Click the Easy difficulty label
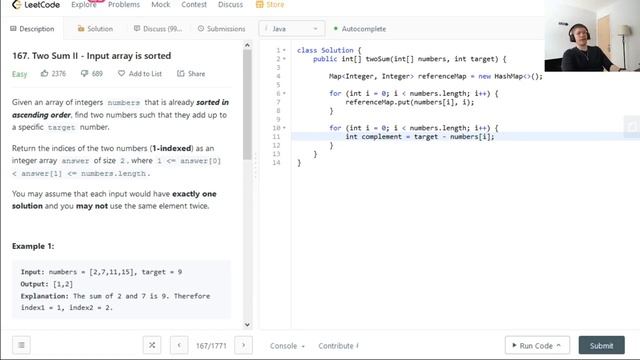 (x=19, y=74)
